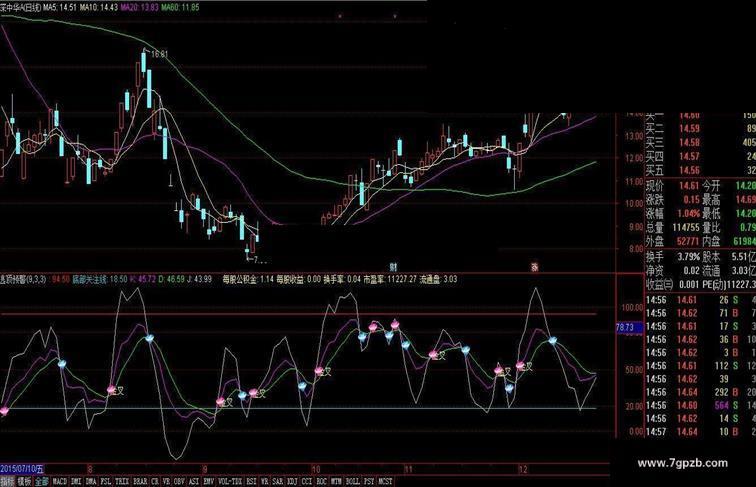Open the BRAR indicator
756x487 pixels.
140,481
